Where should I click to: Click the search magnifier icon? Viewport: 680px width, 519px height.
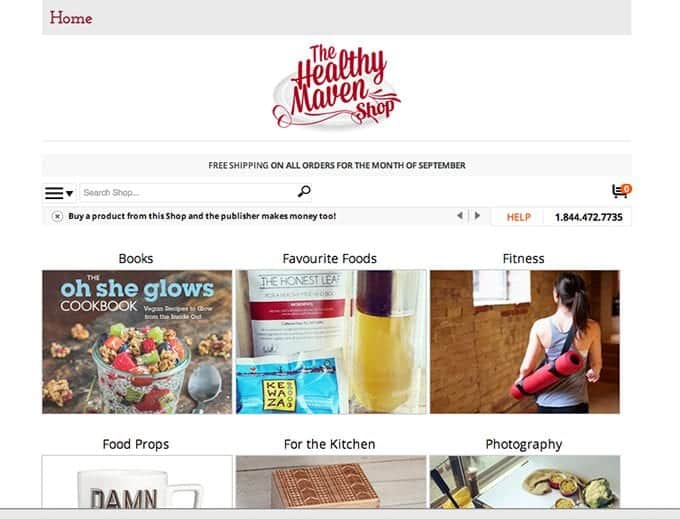tap(304, 191)
